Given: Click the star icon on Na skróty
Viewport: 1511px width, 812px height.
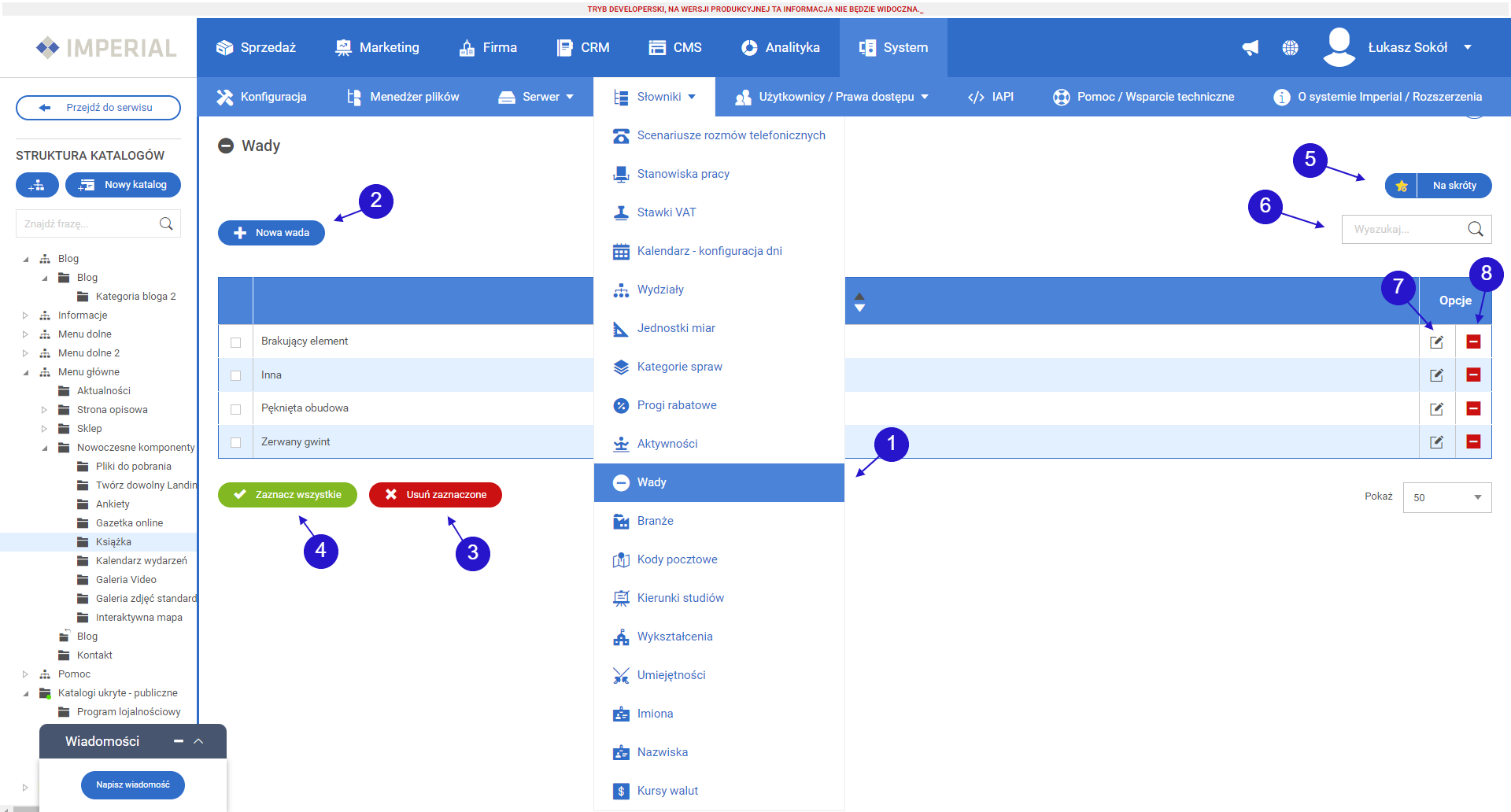Looking at the screenshot, I should click(1401, 186).
